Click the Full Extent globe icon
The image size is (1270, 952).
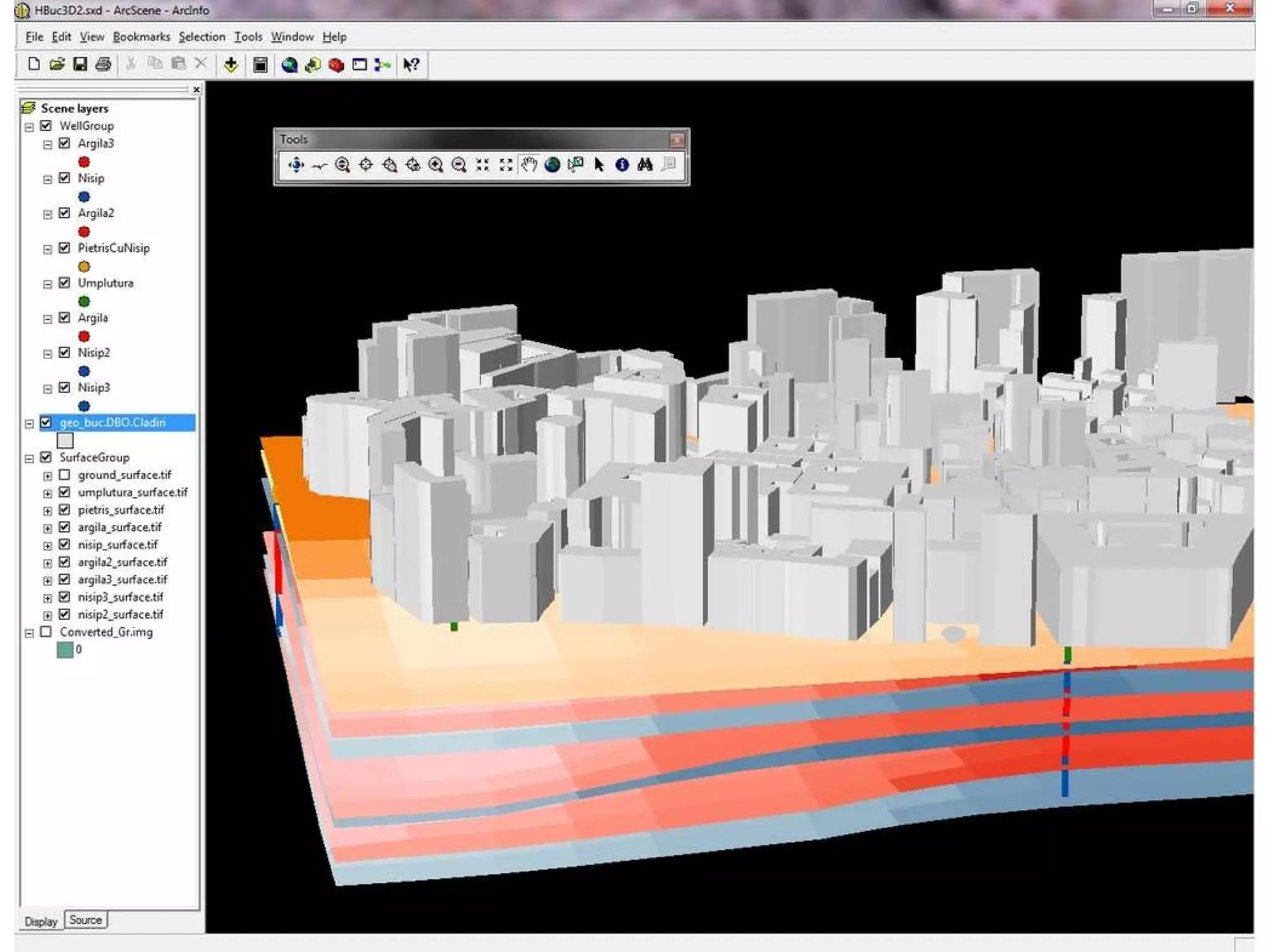point(552,165)
